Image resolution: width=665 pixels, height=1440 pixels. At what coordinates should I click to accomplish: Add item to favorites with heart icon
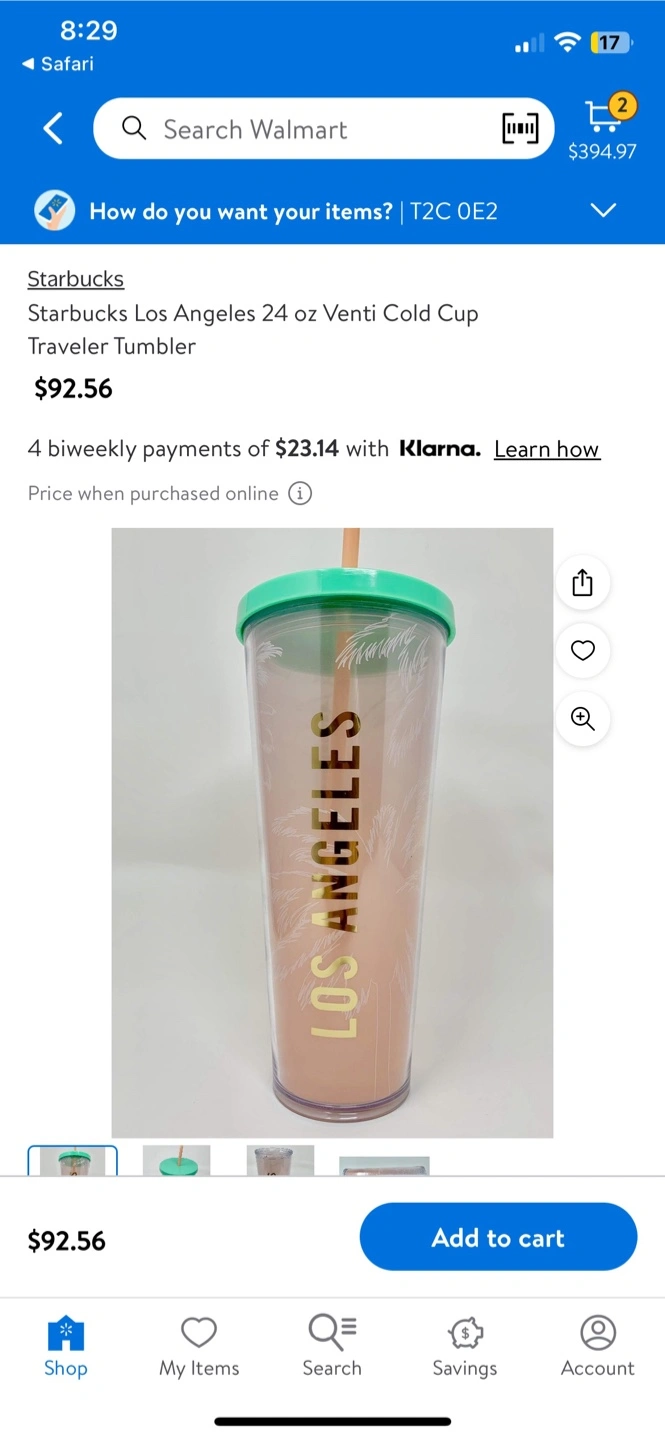[583, 651]
